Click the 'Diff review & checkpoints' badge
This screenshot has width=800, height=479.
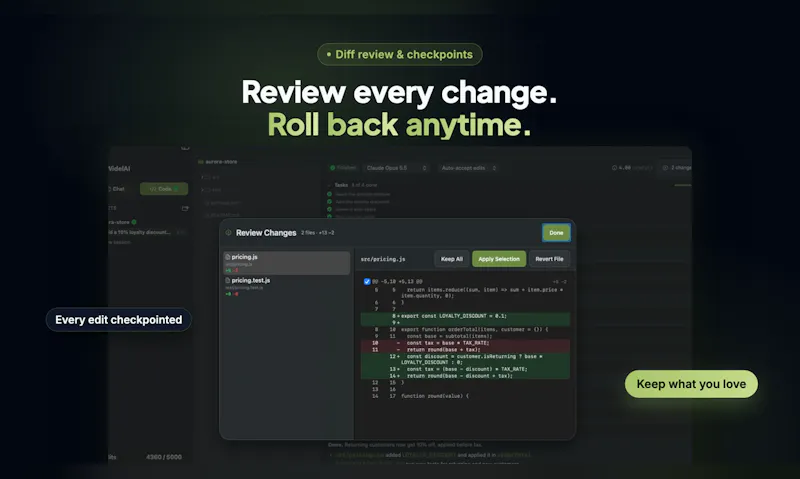(x=399, y=55)
